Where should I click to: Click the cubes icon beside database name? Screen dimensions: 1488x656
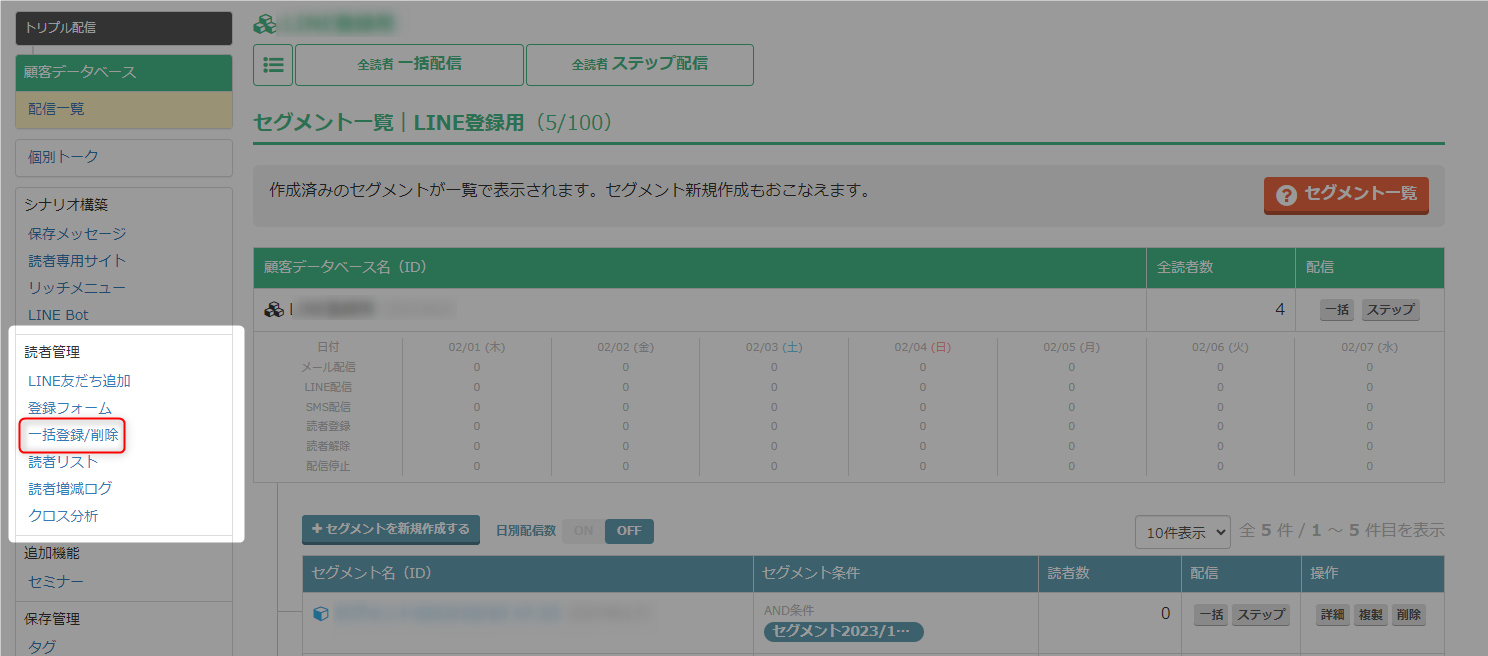[273, 310]
